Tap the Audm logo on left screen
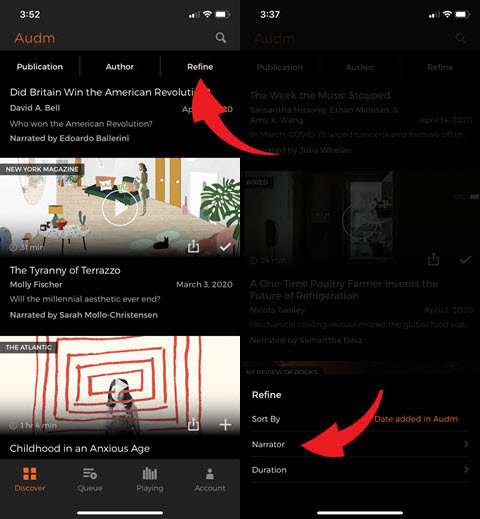This screenshot has height=519, width=480. click(x=35, y=38)
